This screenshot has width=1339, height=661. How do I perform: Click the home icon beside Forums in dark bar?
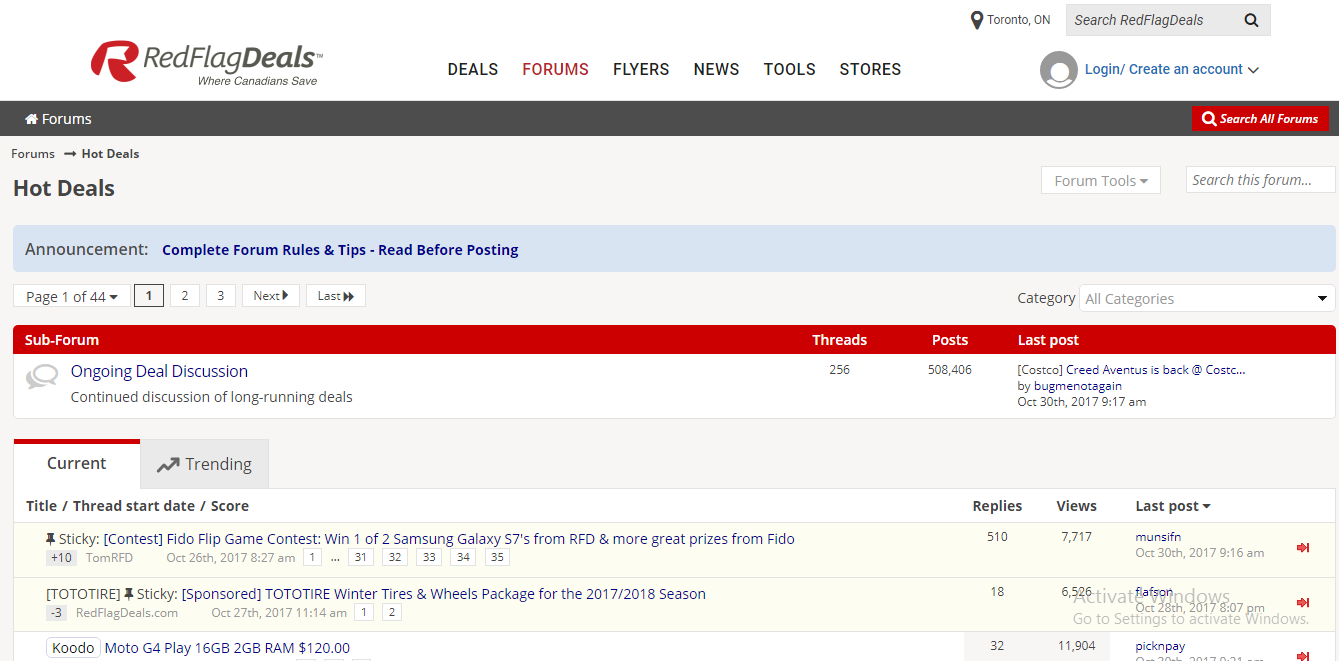click(x=32, y=119)
